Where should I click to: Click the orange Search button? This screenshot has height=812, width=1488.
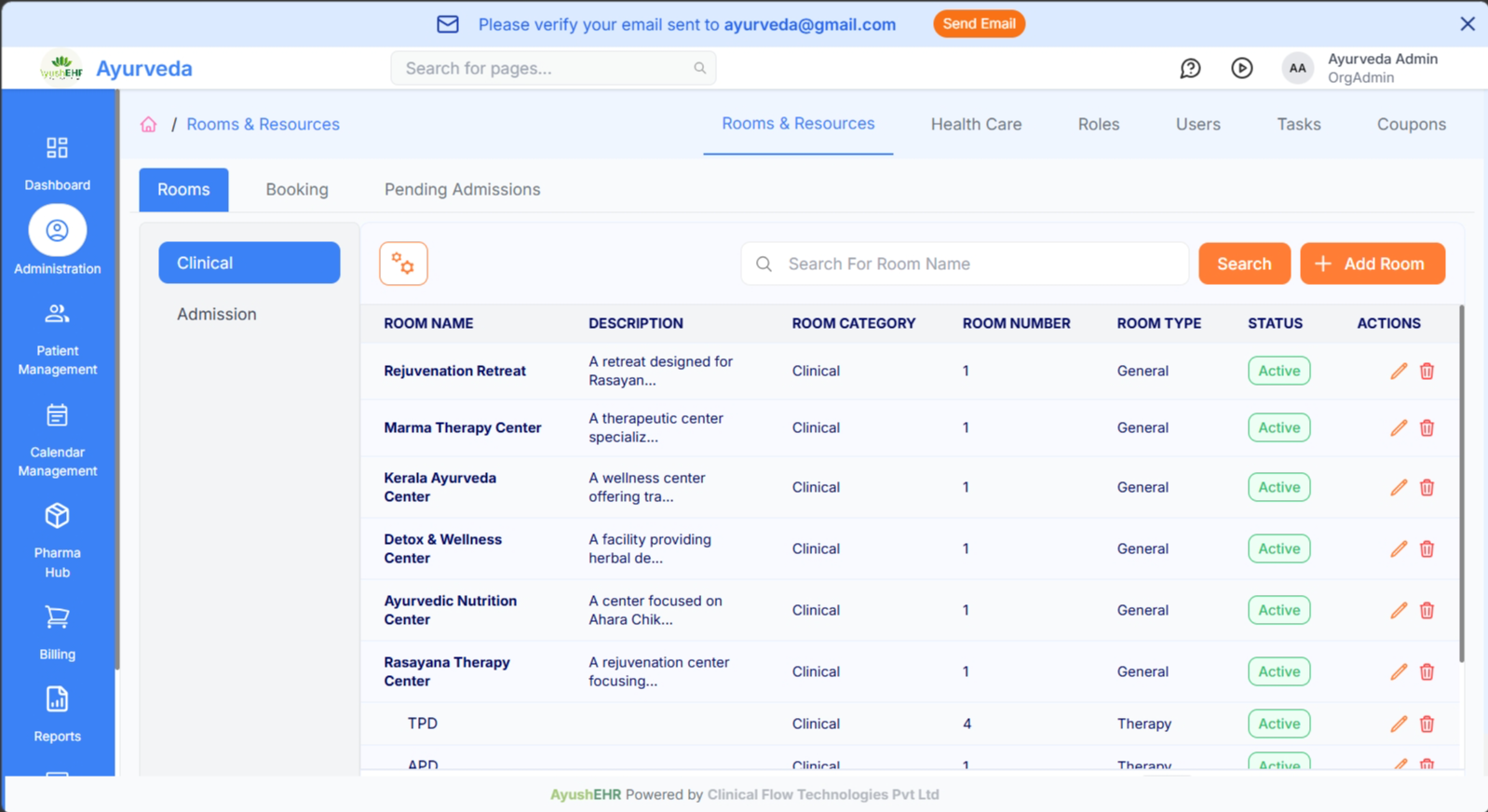(x=1244, y=264)
